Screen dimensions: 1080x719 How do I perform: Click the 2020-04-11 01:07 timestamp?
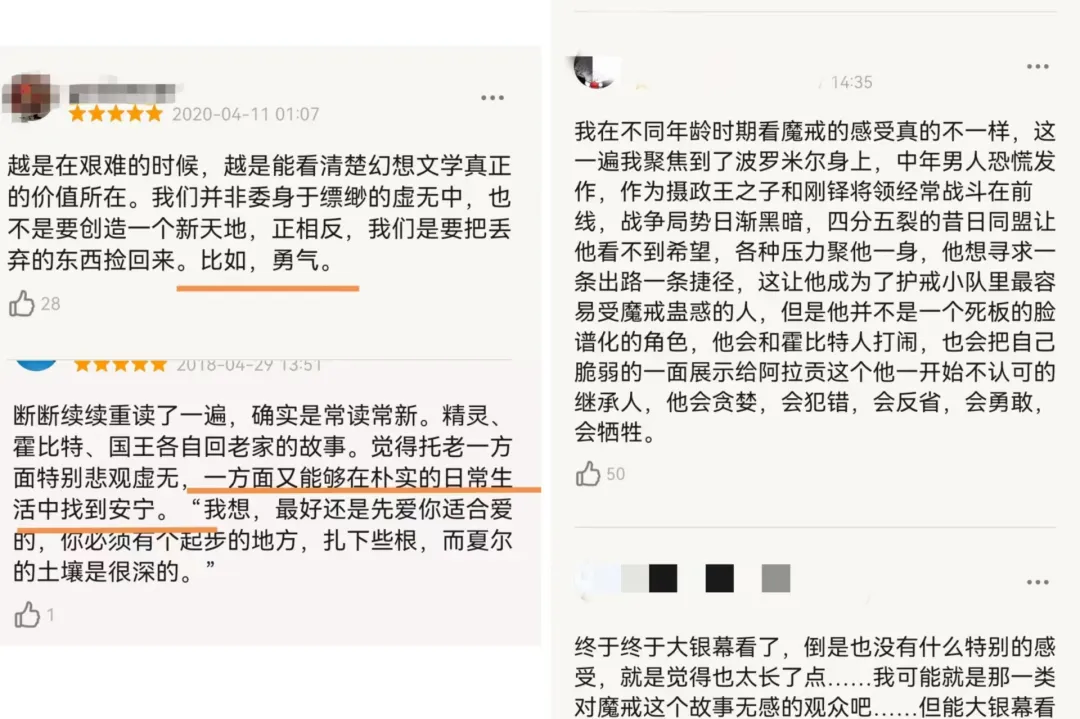click(246, 114)
